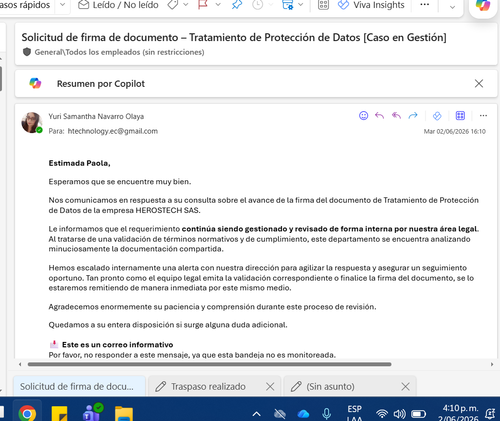Open the Pasos rápidos dropdown arrow
The image size is (500, 421).
click(62, 5)
